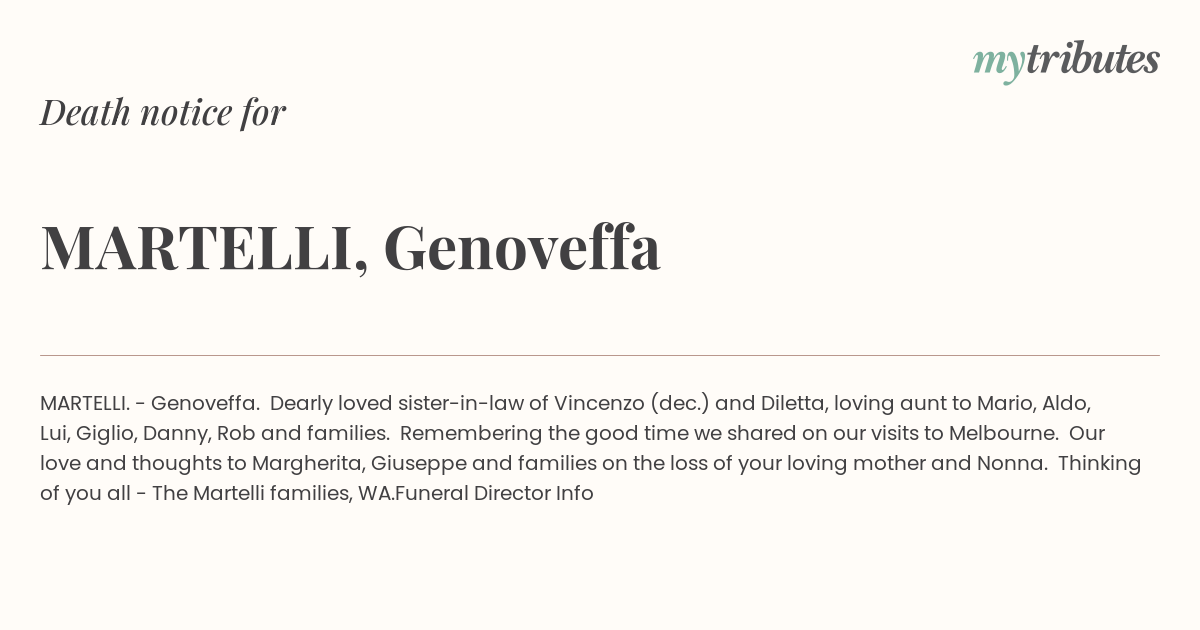Click the green 'my' part of logo
Screen dimensions: 1200x630
coord(999,64)
